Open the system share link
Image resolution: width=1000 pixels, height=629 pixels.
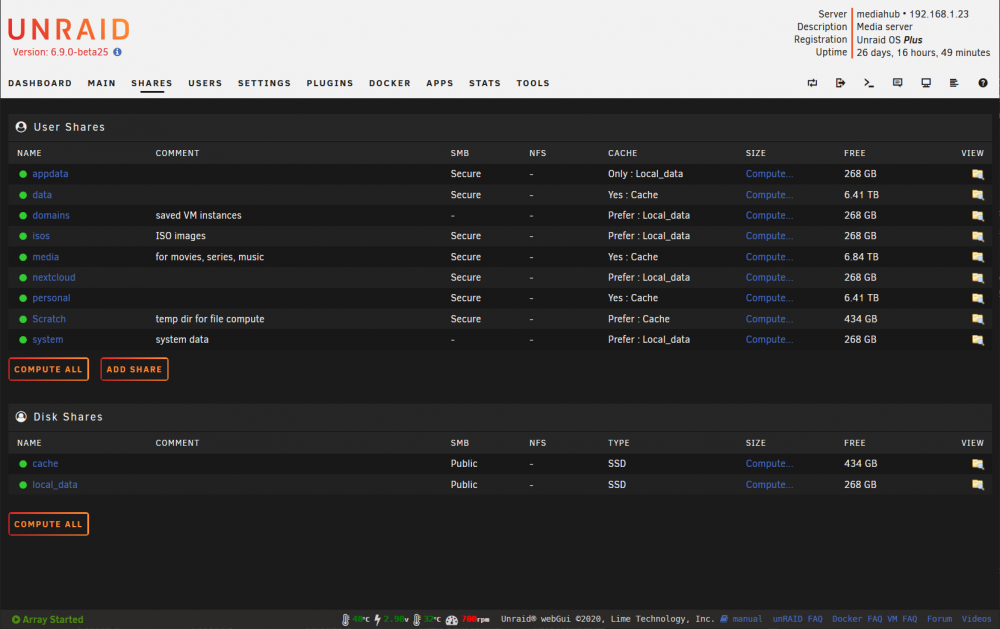tap(48, 340)
